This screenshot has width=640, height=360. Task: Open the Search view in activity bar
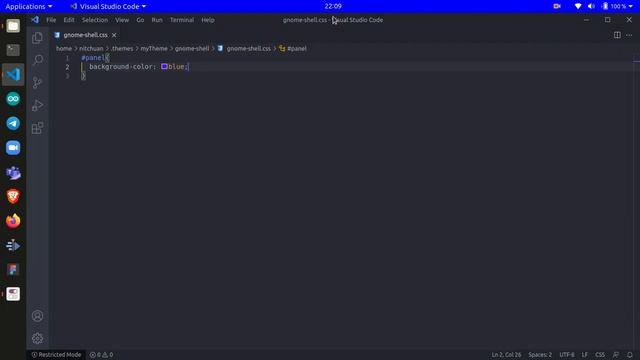point(38,60)
